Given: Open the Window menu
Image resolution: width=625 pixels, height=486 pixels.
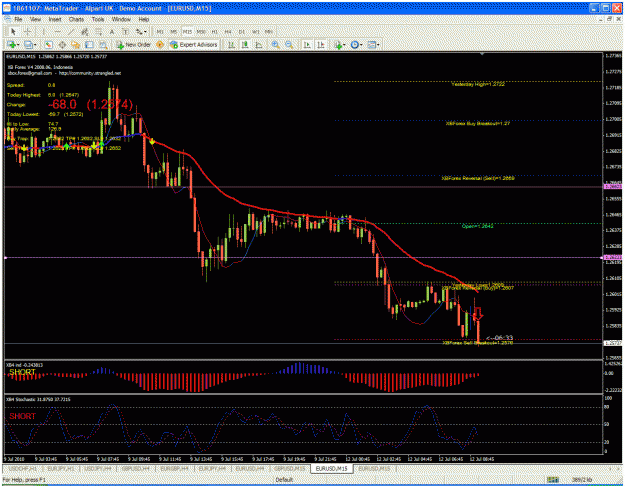Looking at the screenshot, I should [x=121, y=19].
